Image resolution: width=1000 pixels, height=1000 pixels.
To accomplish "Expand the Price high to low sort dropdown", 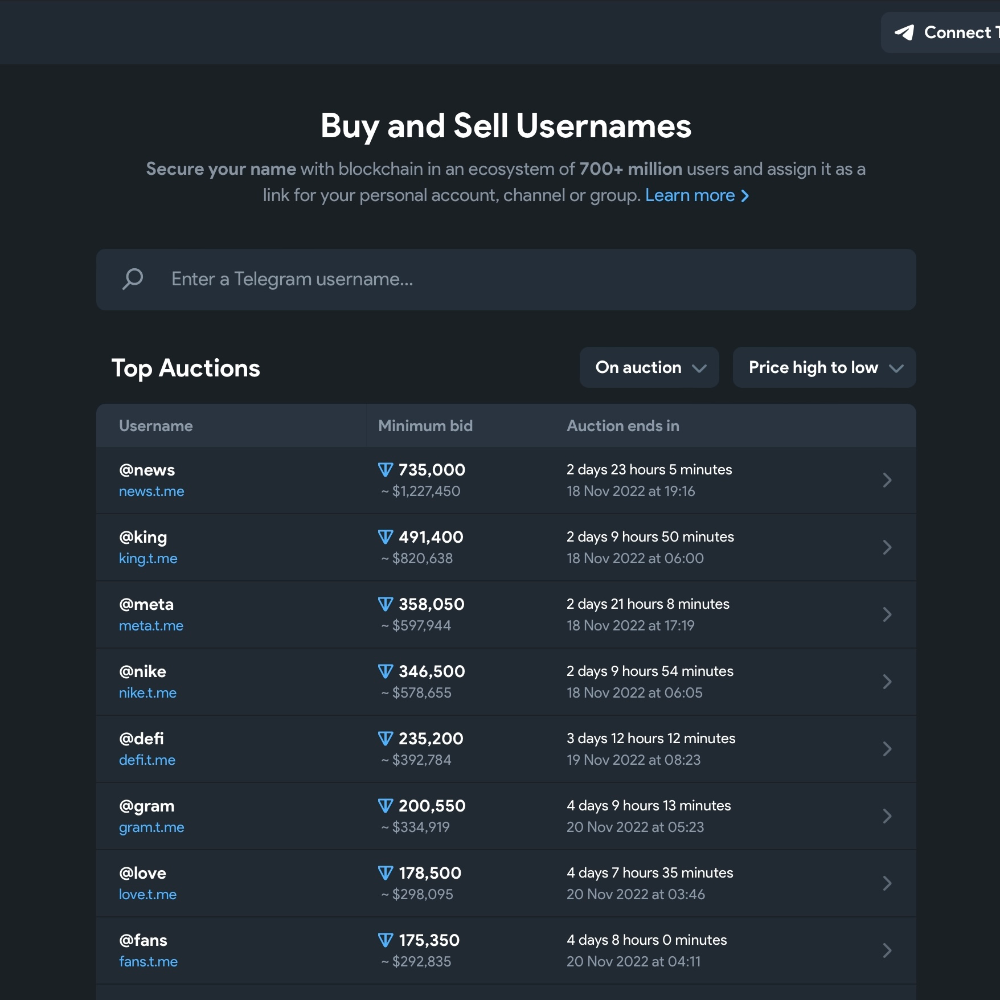I will click(824, 367).
